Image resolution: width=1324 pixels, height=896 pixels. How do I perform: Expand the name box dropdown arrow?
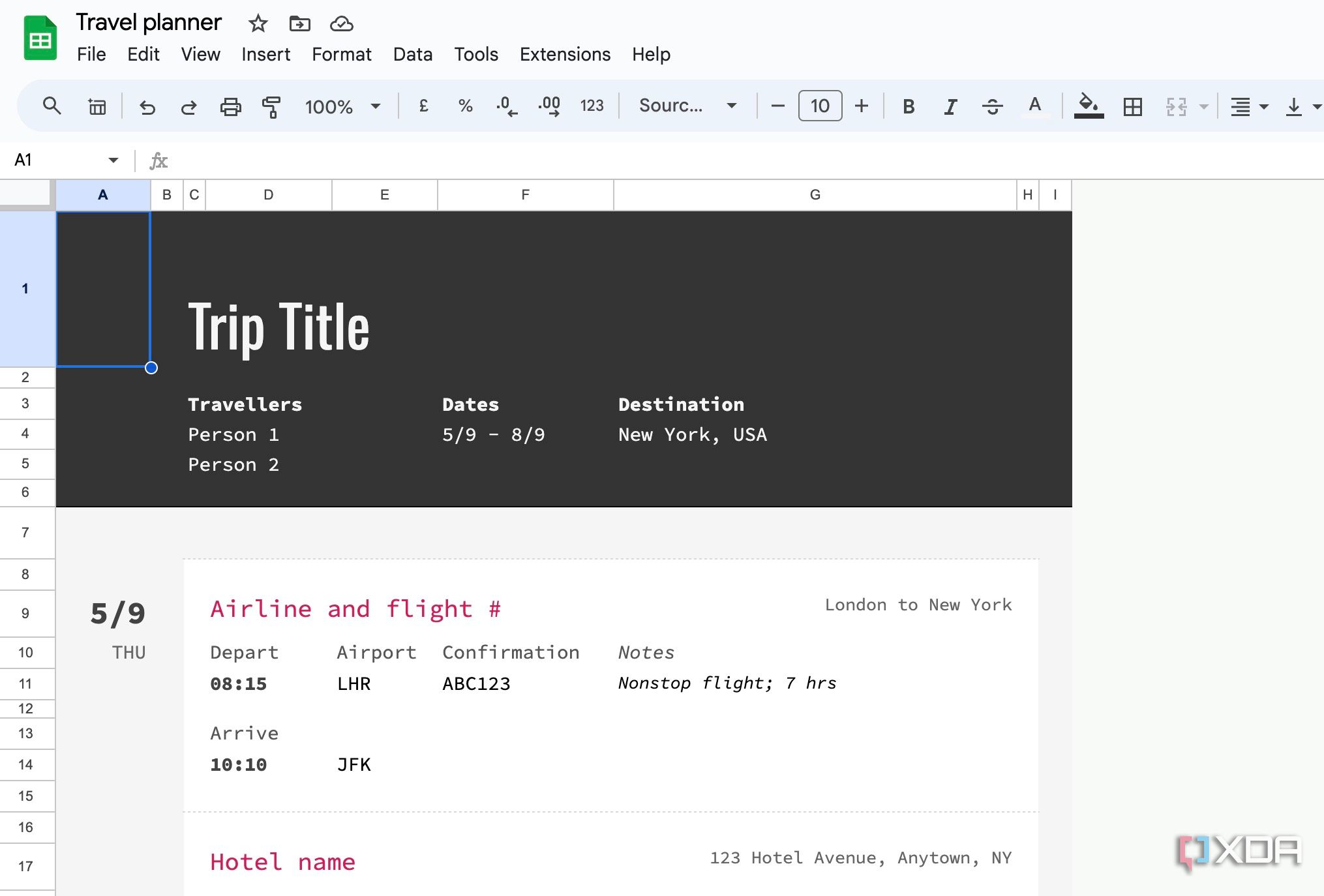point(113,160)
